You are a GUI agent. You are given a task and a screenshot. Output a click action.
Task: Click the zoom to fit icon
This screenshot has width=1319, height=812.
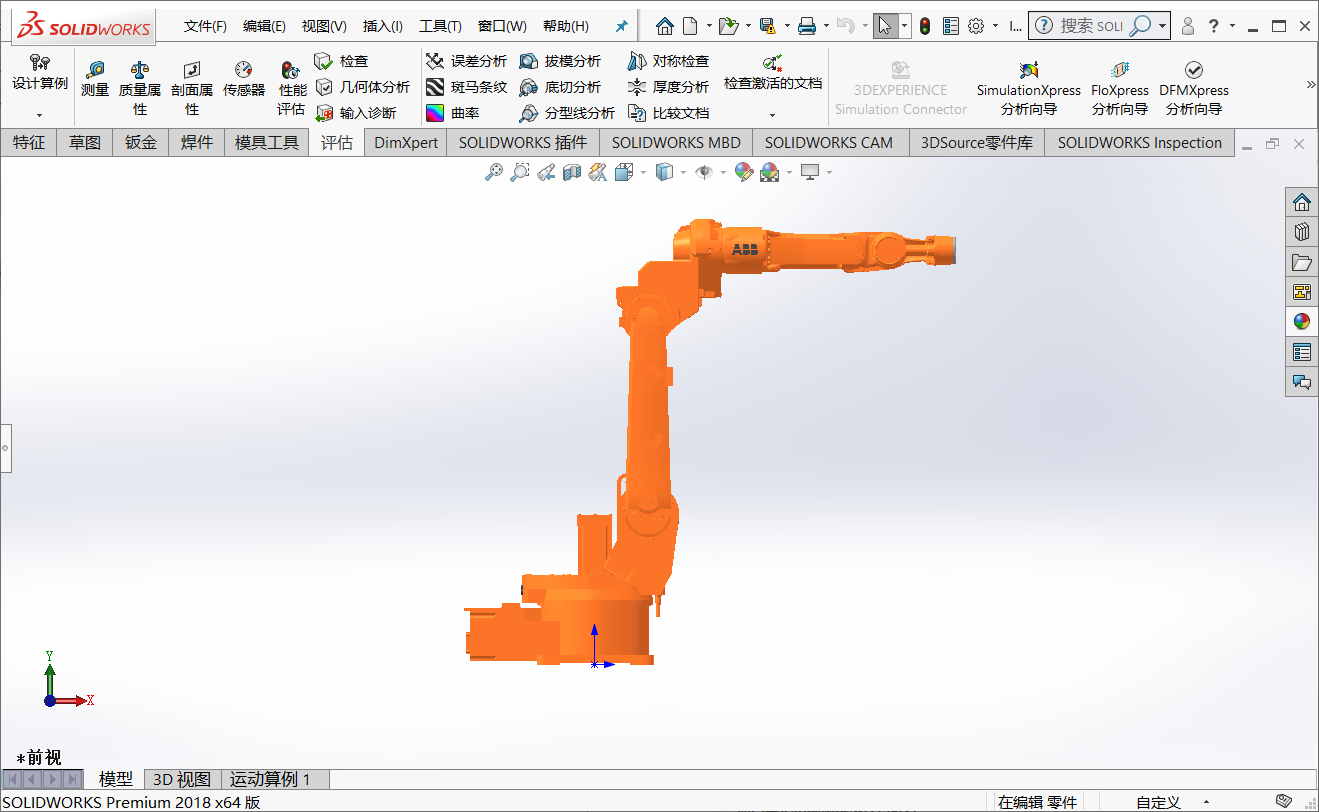point(493,172)
